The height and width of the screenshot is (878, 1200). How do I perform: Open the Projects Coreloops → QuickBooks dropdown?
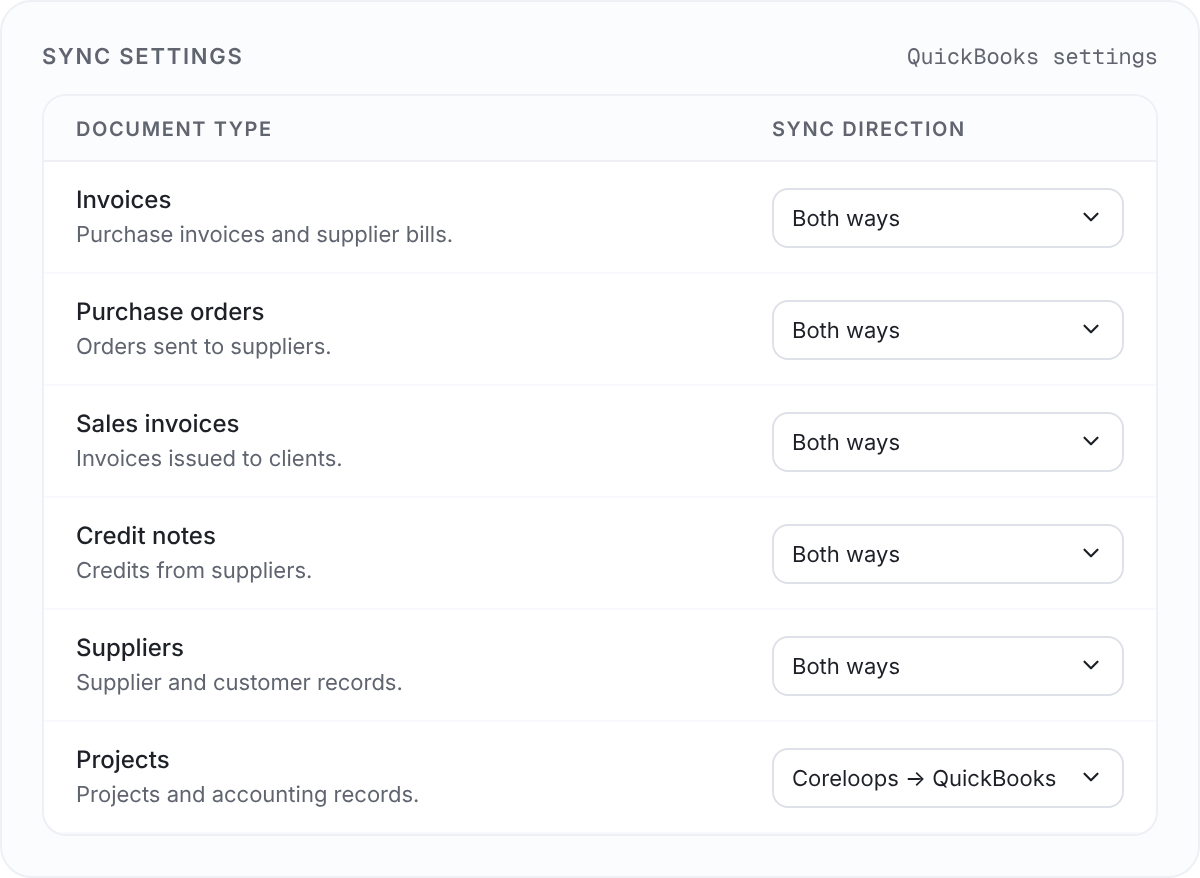(x=947, y=778)
